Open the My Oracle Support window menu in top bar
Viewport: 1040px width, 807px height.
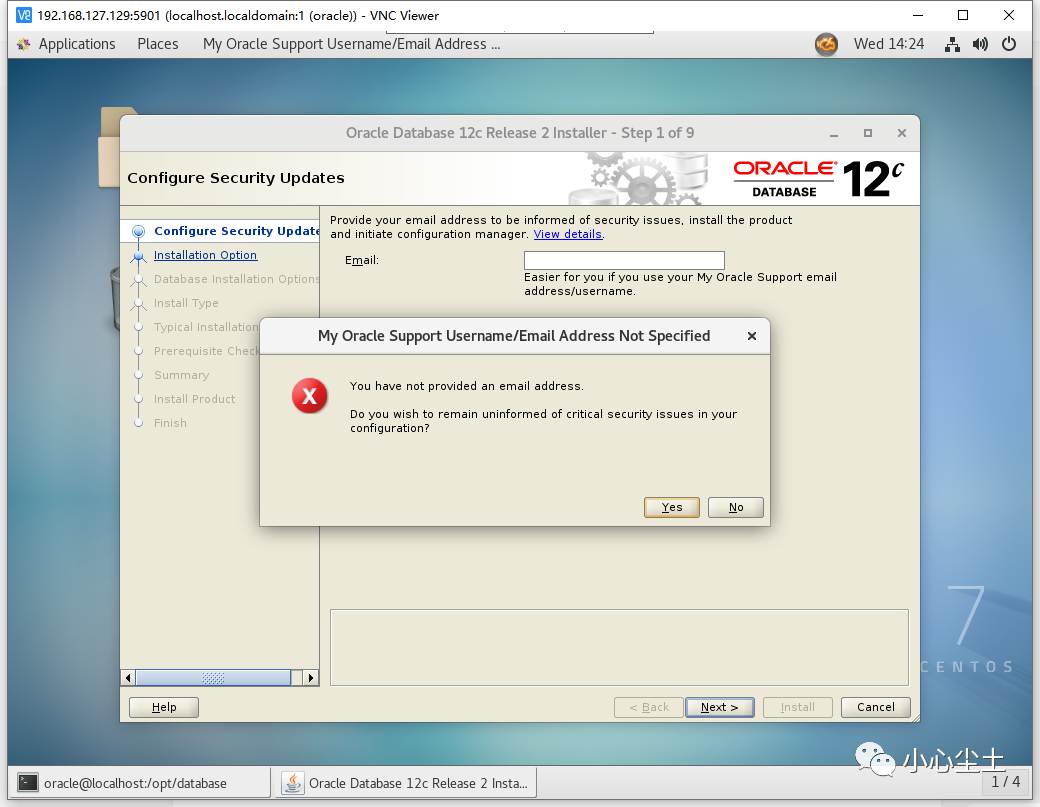tap(352, 44)
